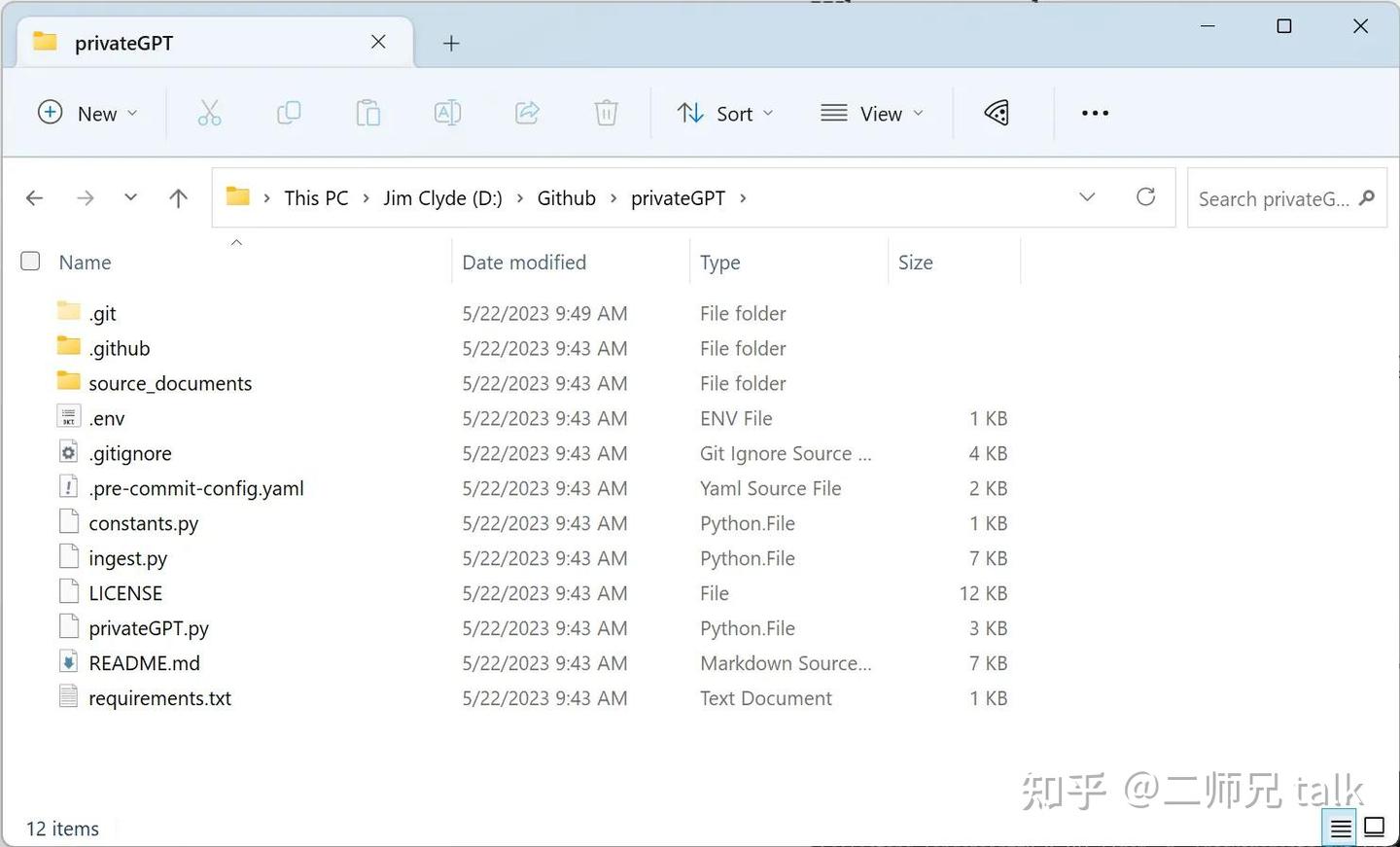
Task: Open the Sort dropdown
Action: pos(725,113)
